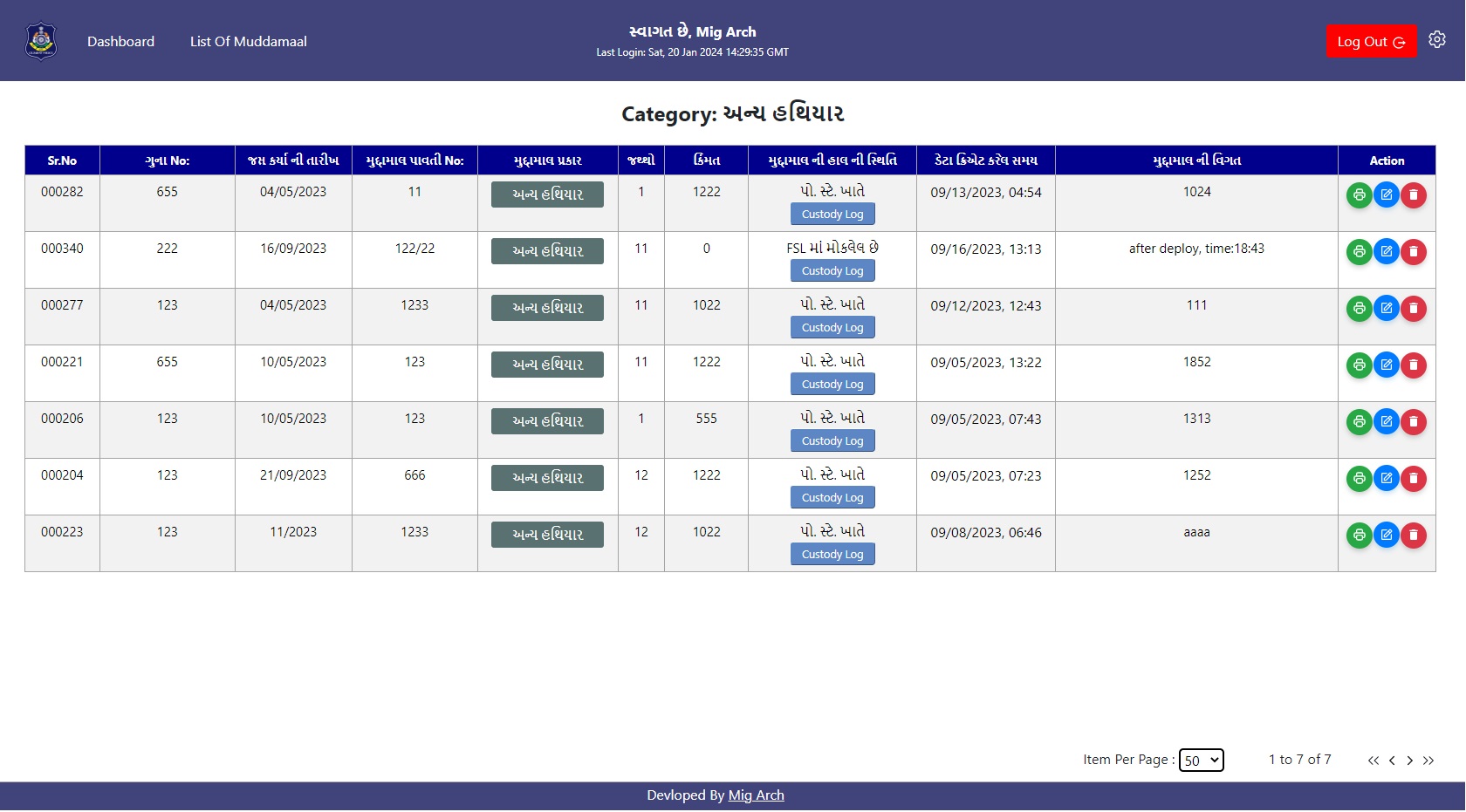The image size is (1466, 812).
Task: Go to previous page of table
Action: [x=1392, y=761]
